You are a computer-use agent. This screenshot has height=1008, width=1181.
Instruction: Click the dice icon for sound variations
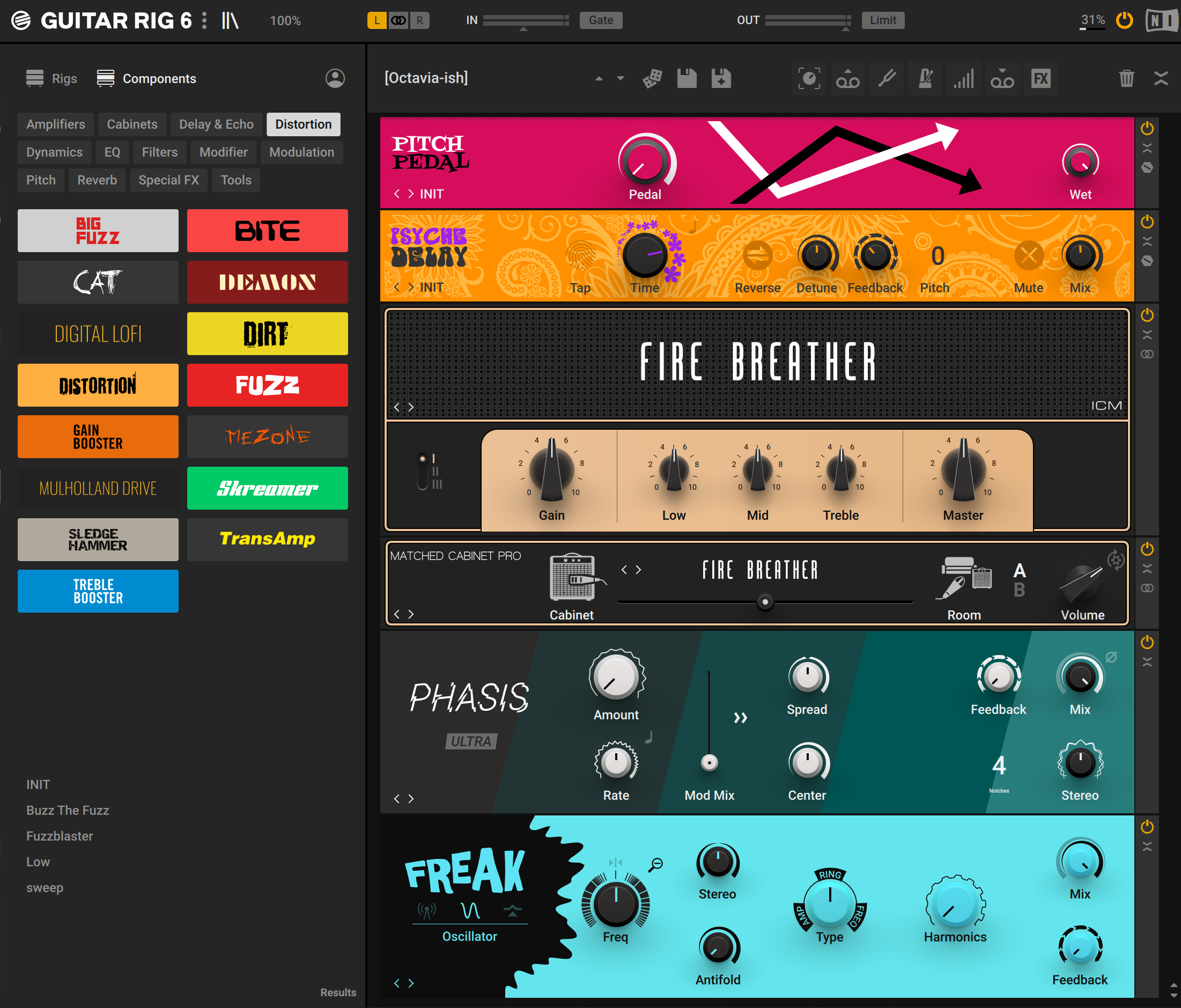pyautogui.click(x=653, y=78)
